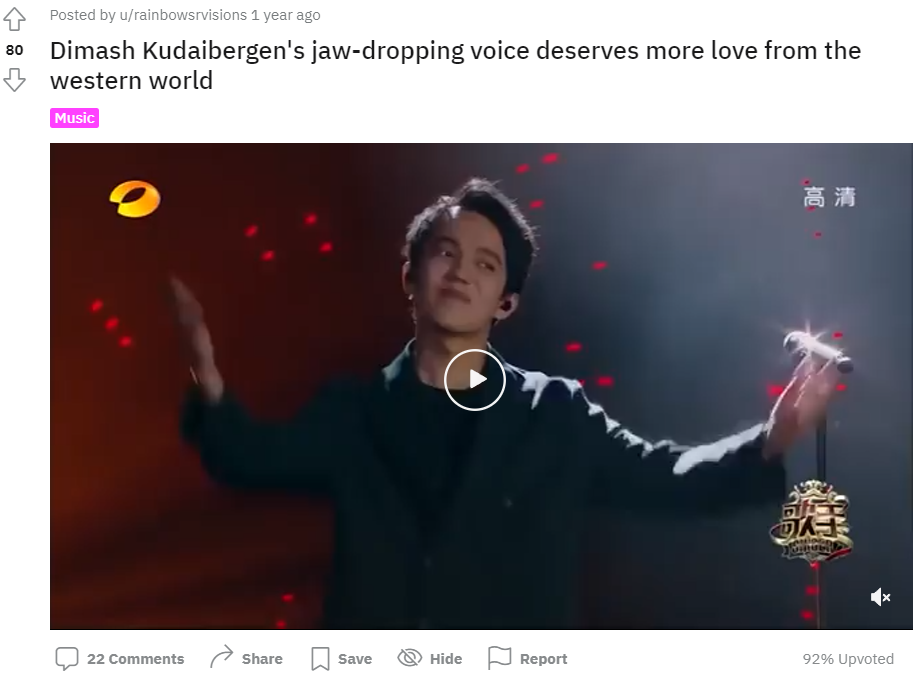Click the Singer show logo in the video
Screen dimensions: 915x677
click(811, 522)
